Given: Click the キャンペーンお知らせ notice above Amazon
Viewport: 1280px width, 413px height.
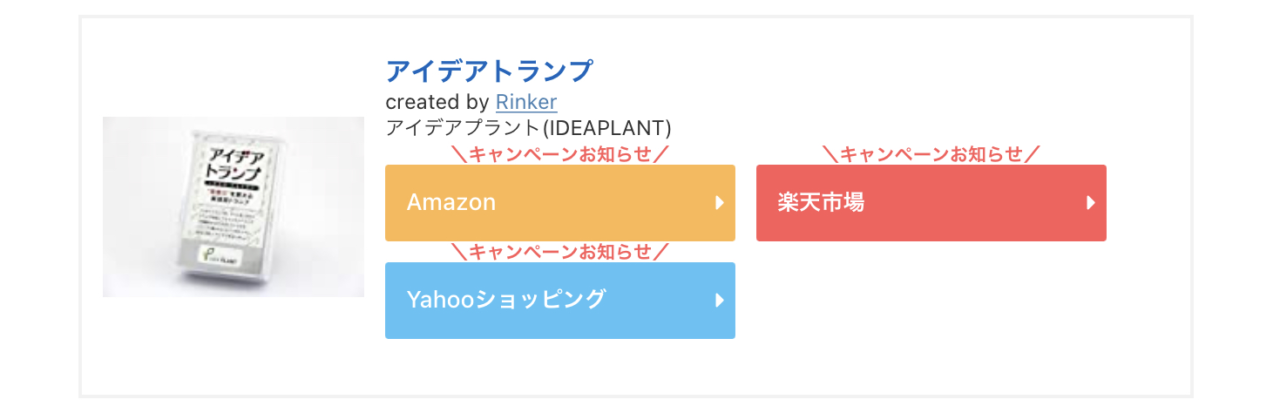Looking at the screenshot, I should 560,154.
